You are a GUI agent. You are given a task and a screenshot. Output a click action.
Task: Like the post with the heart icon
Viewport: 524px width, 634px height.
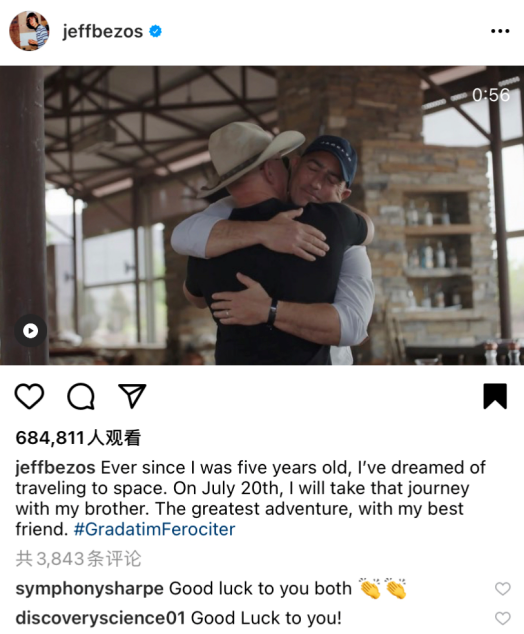click(29, 396)
